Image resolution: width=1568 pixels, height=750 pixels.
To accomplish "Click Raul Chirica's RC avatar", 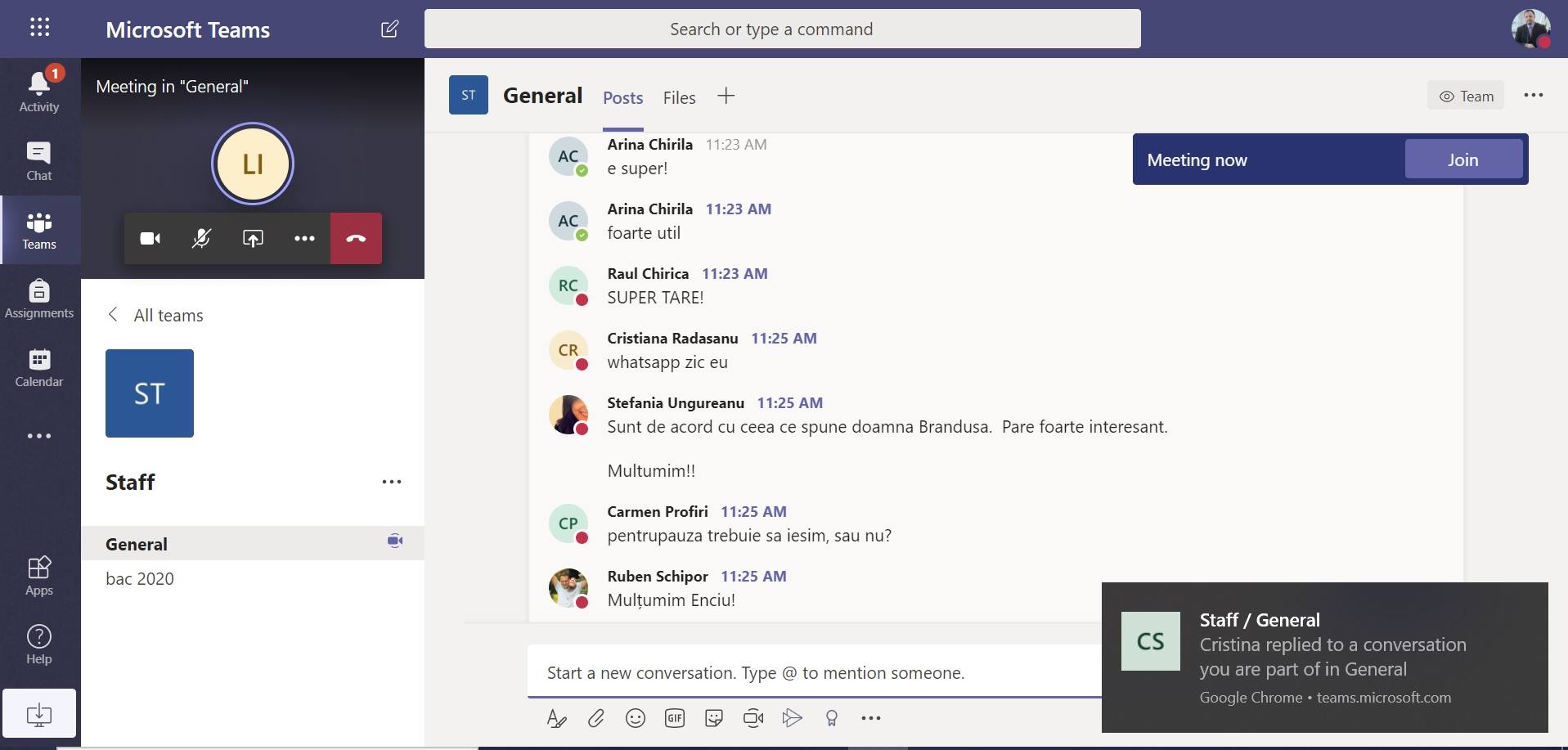I will pos(568,285).
